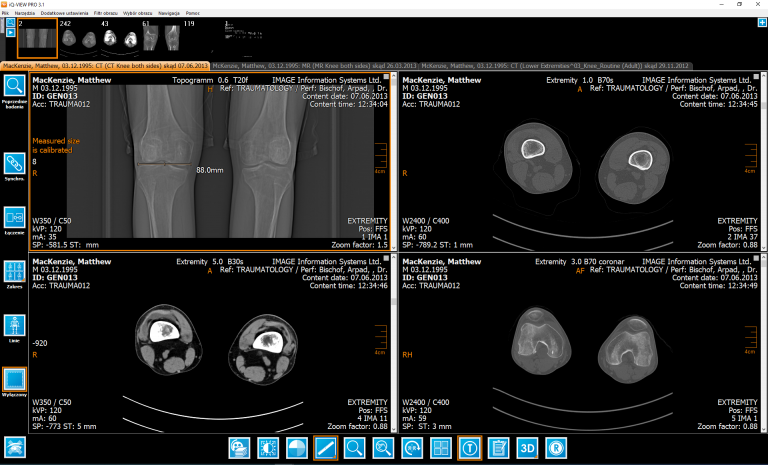Select the Łączenie series linking icon
The width and height of the screenshot is (768, 465).
coord(15,218)
